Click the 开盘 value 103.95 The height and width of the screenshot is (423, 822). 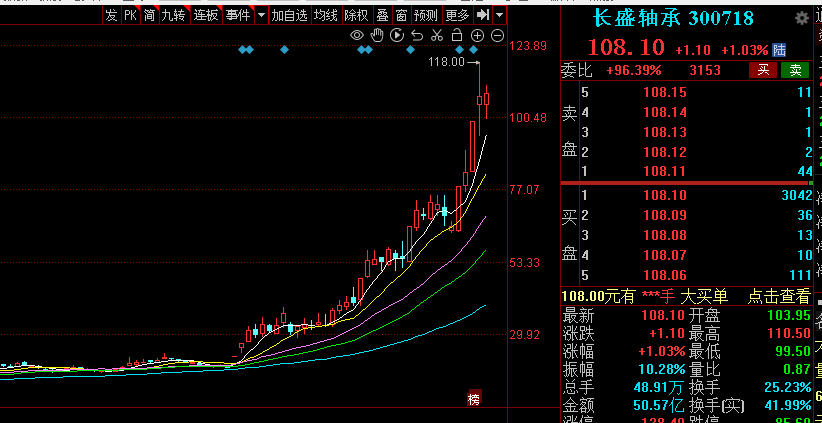[x=788, y=316]
